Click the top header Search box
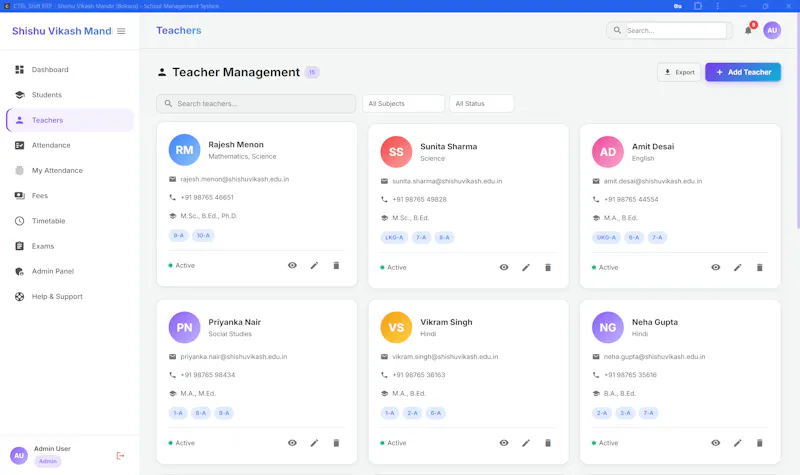 669,31
